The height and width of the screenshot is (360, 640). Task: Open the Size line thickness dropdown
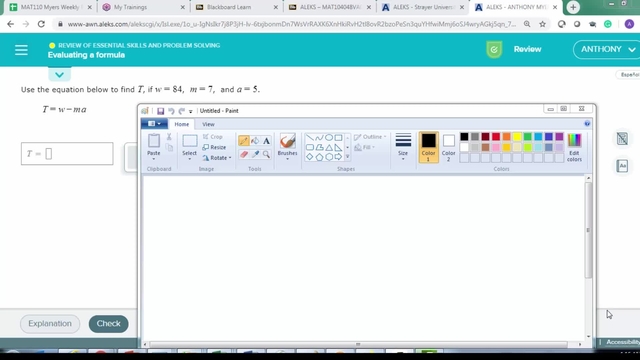403,147
